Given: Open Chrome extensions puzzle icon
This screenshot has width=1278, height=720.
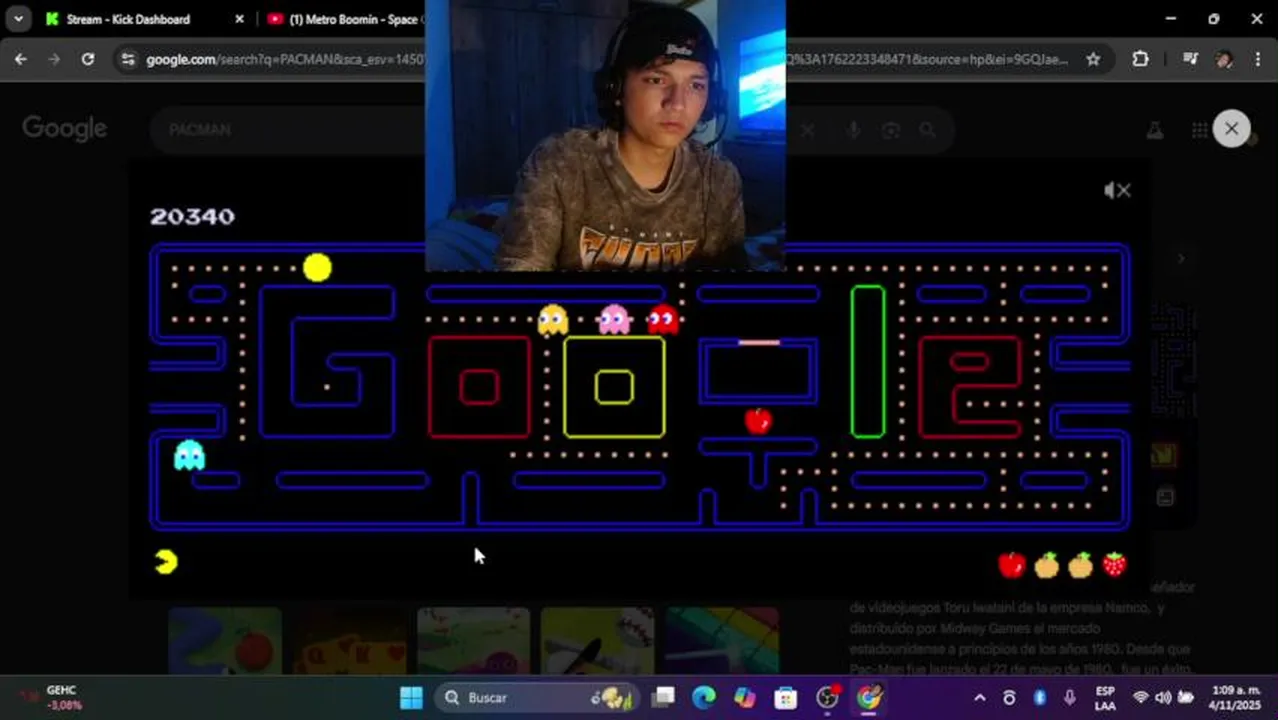Looking at the screenshot, I should click(x=1140, y=59).
